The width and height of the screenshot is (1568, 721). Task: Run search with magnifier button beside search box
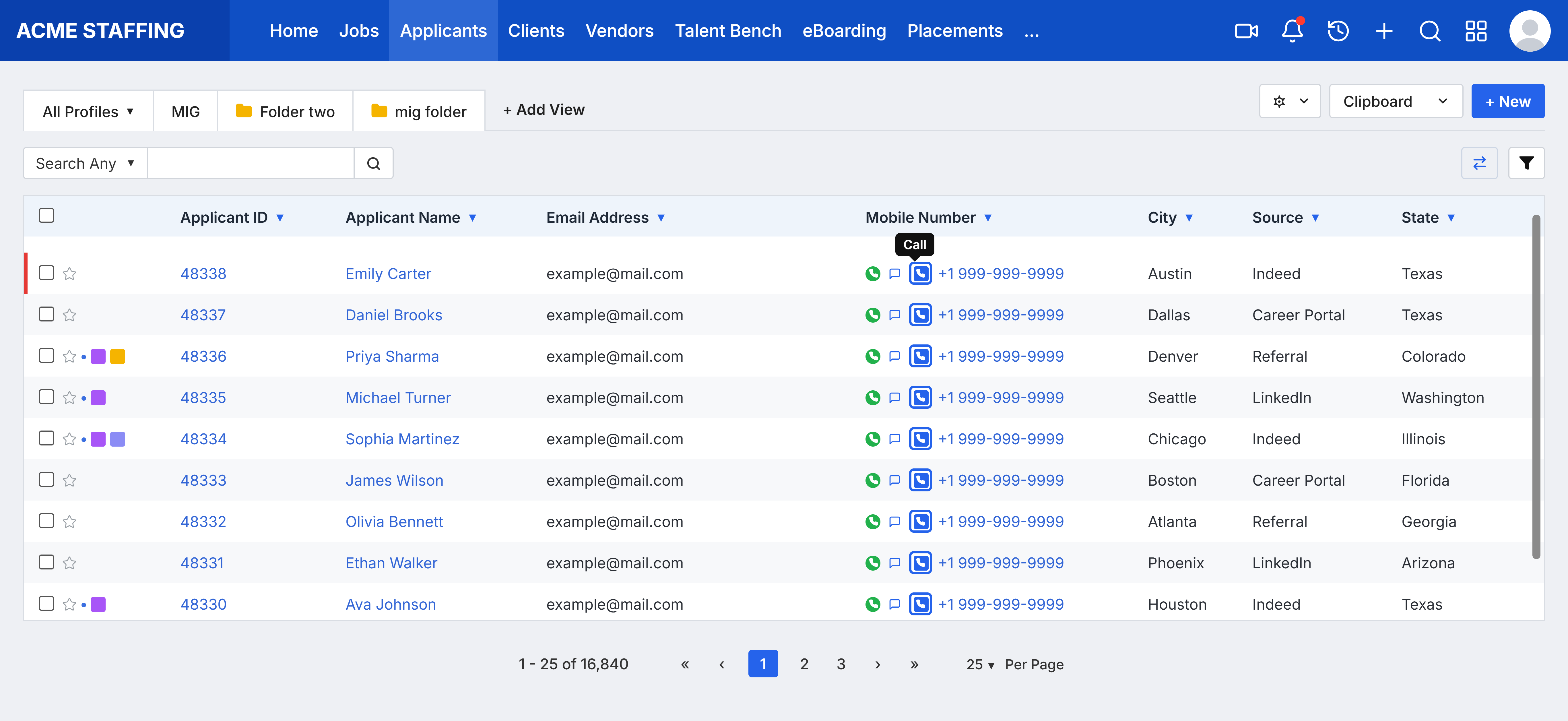pos(374,163)
